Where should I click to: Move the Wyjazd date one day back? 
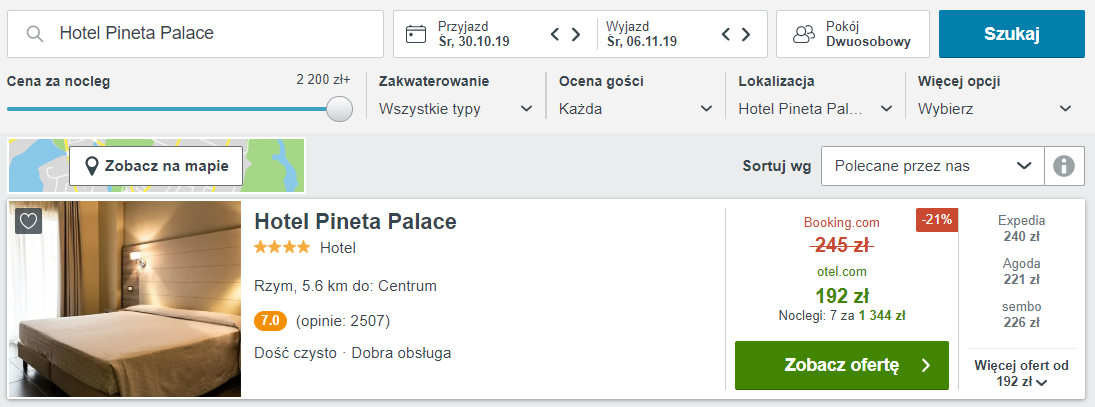[x=726, y=34]
